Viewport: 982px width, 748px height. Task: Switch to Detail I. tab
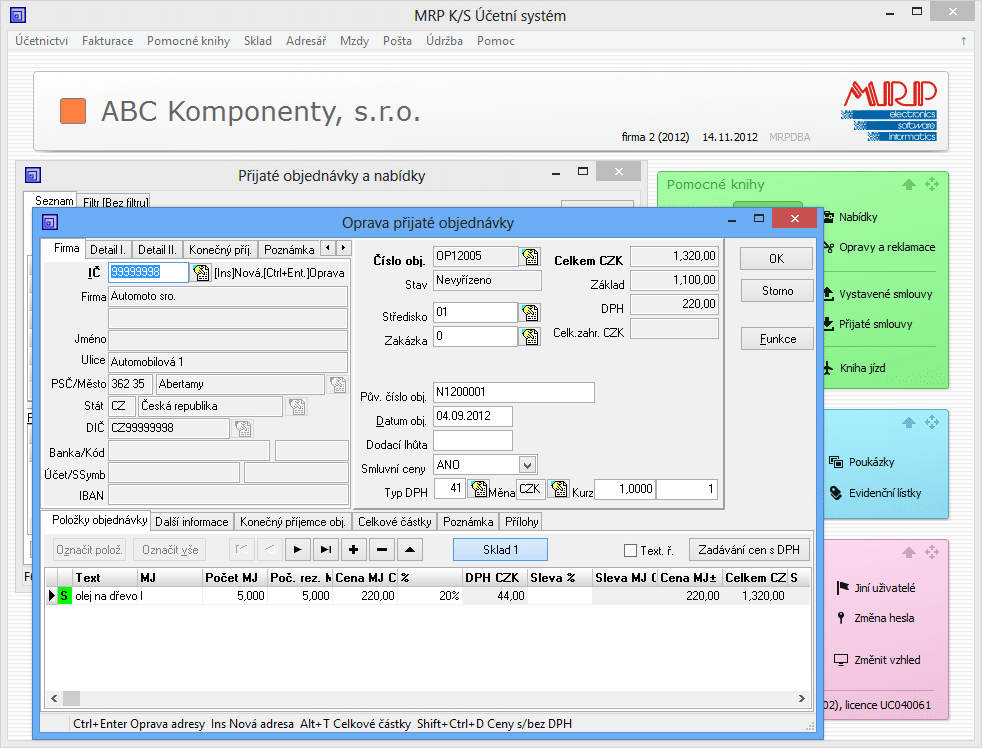[108, 249]
